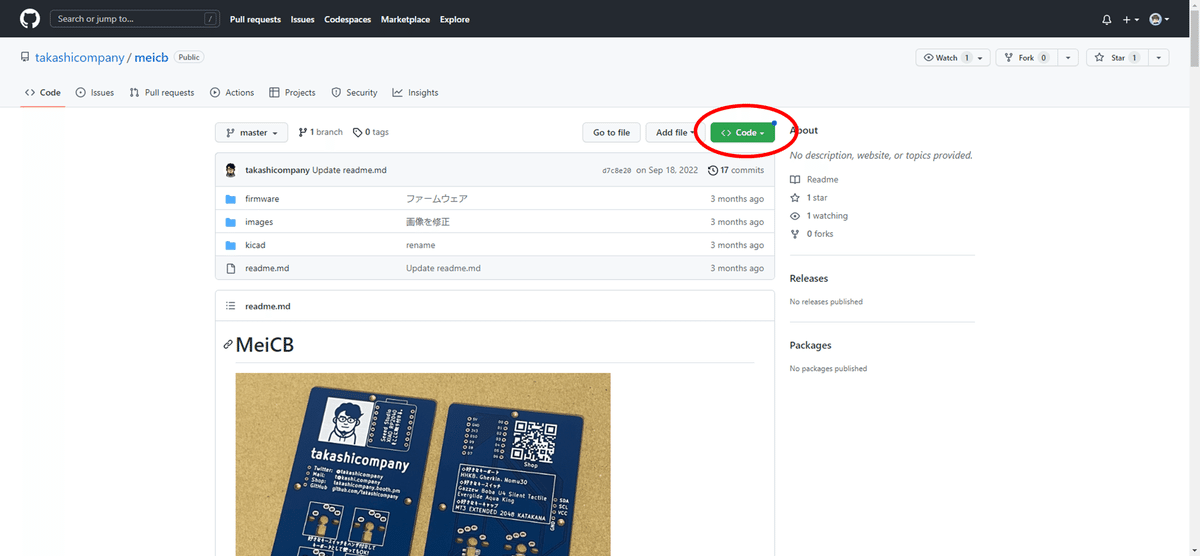This screenshot has height=556, width=1200.
Task: Open the kicad folder name
Action: click(x=255, y=245)
